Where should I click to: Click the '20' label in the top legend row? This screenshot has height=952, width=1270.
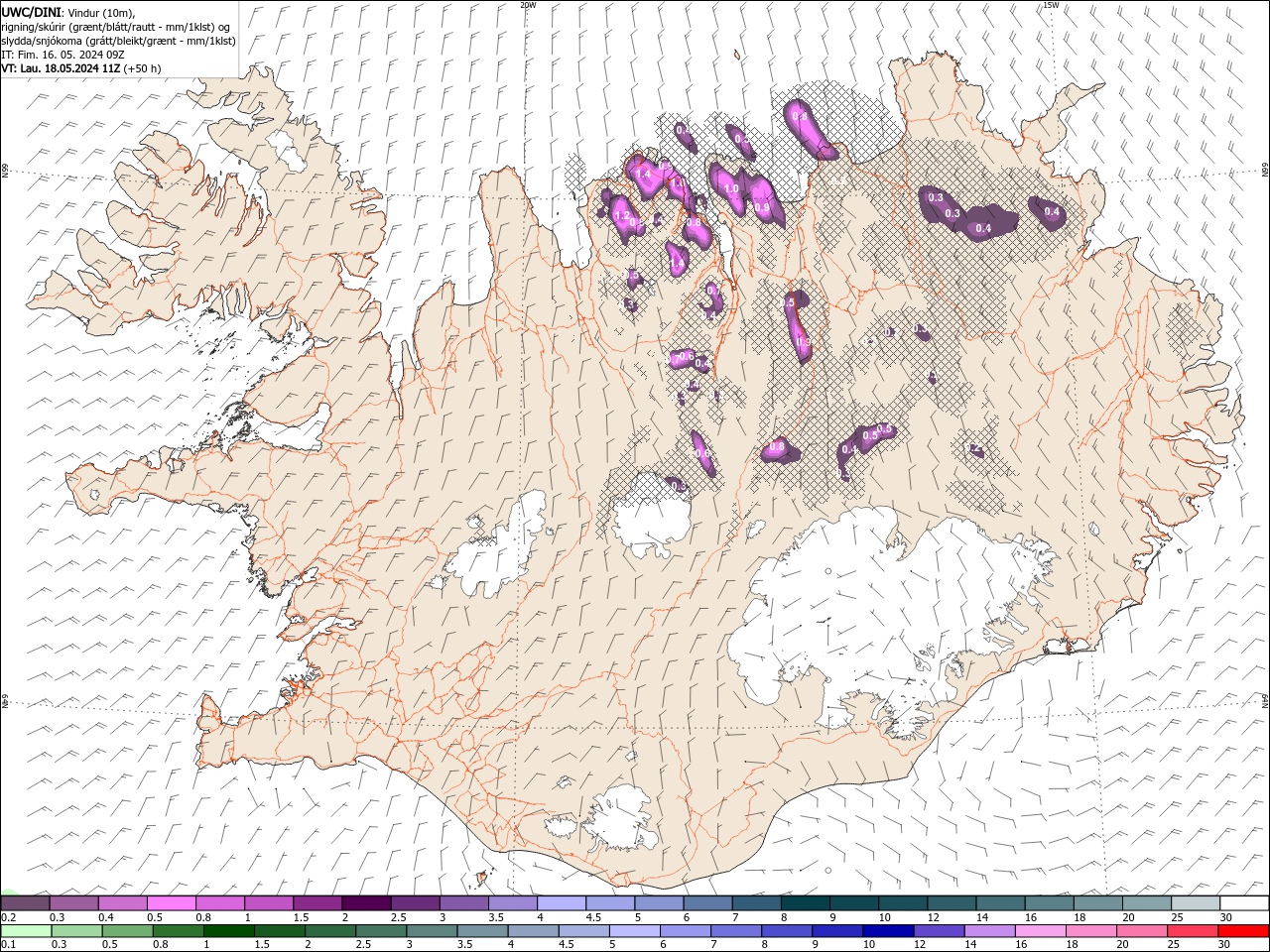pos(1128,917)
